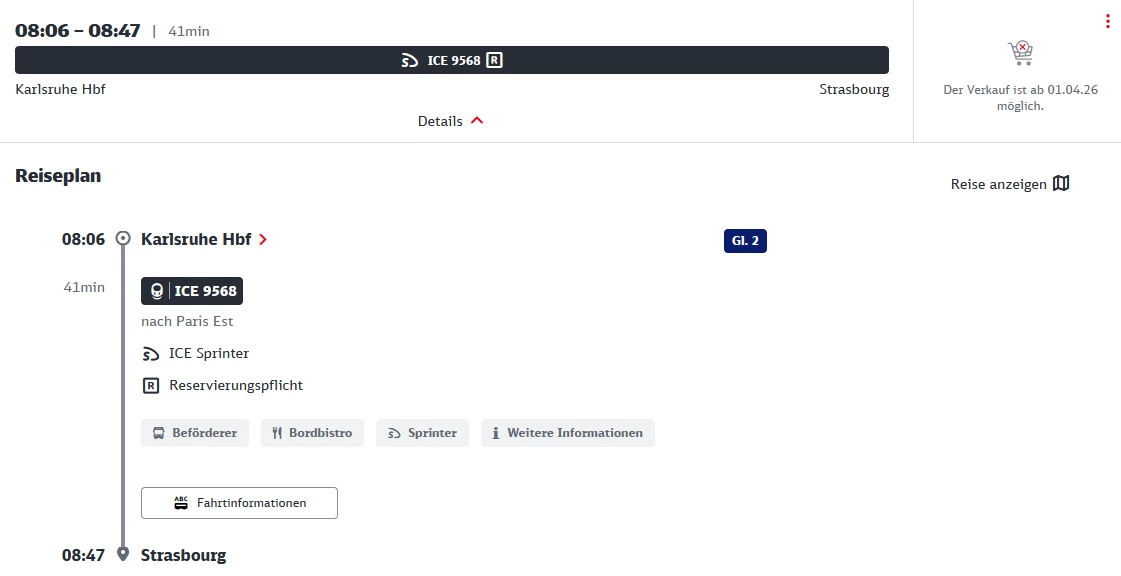Open the Bordbistro info chip
Screen dimensions: 1121x576
(x=312, y=433)
